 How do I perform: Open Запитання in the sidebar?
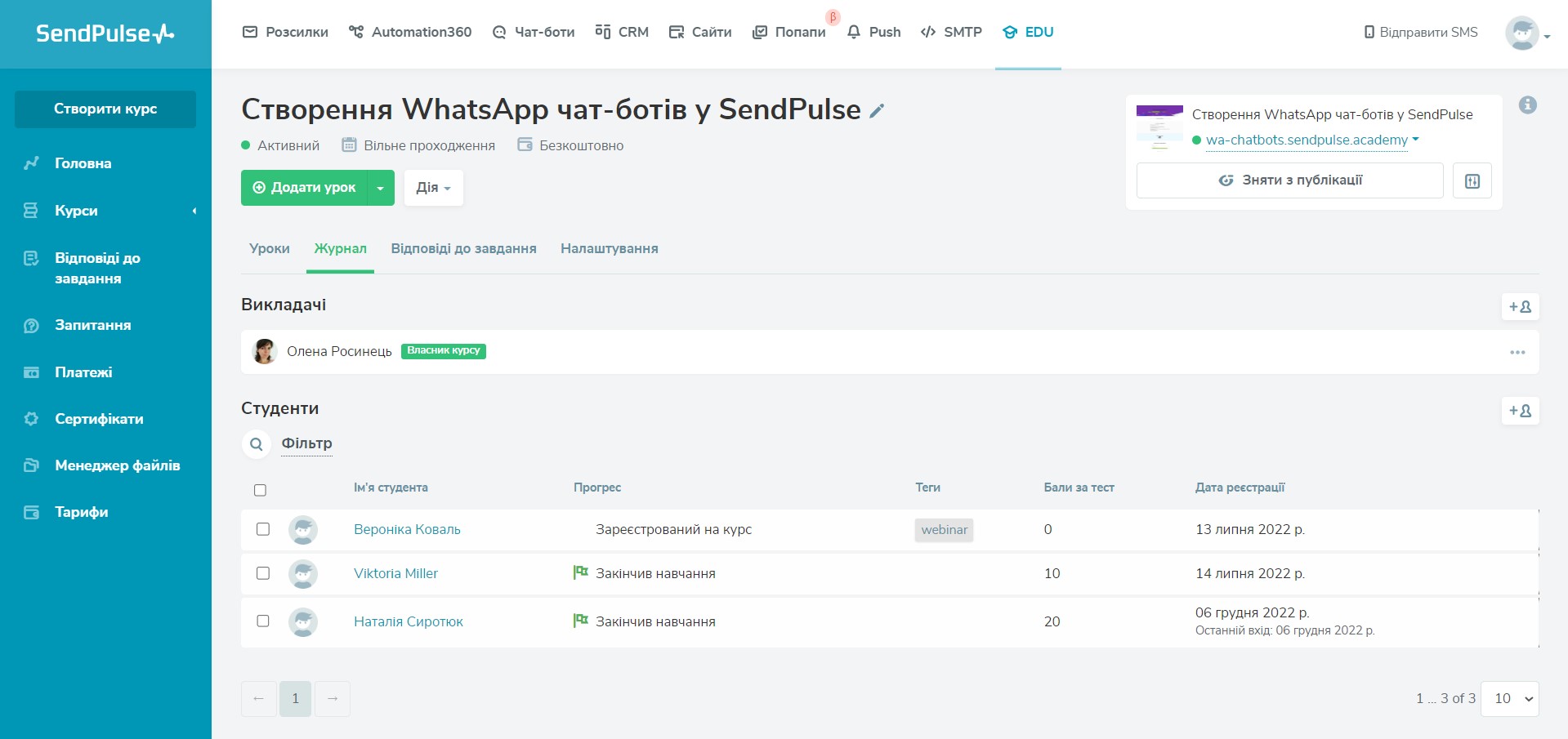point(92,325)
